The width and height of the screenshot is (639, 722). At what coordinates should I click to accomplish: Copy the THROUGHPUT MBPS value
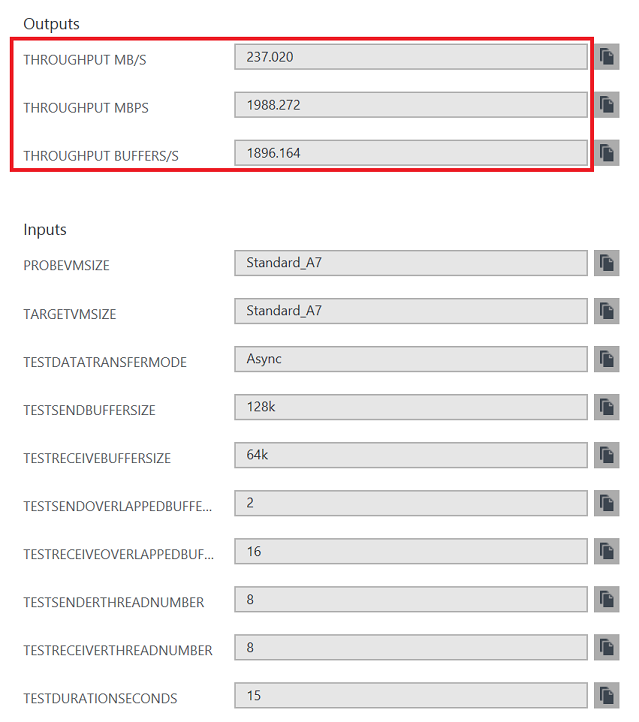click(606, 105)
